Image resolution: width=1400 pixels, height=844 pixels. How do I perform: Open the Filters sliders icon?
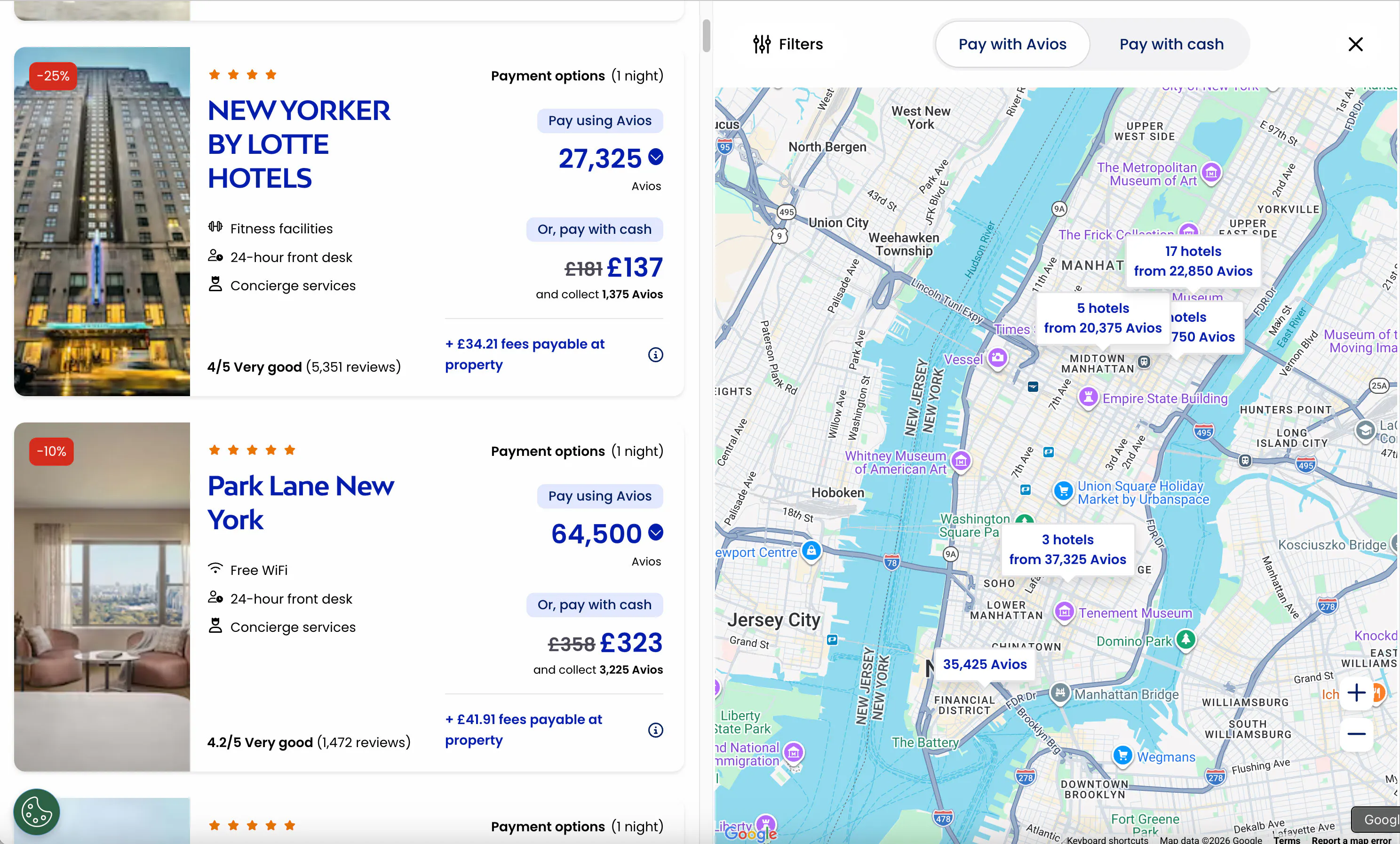coord(761,44)
